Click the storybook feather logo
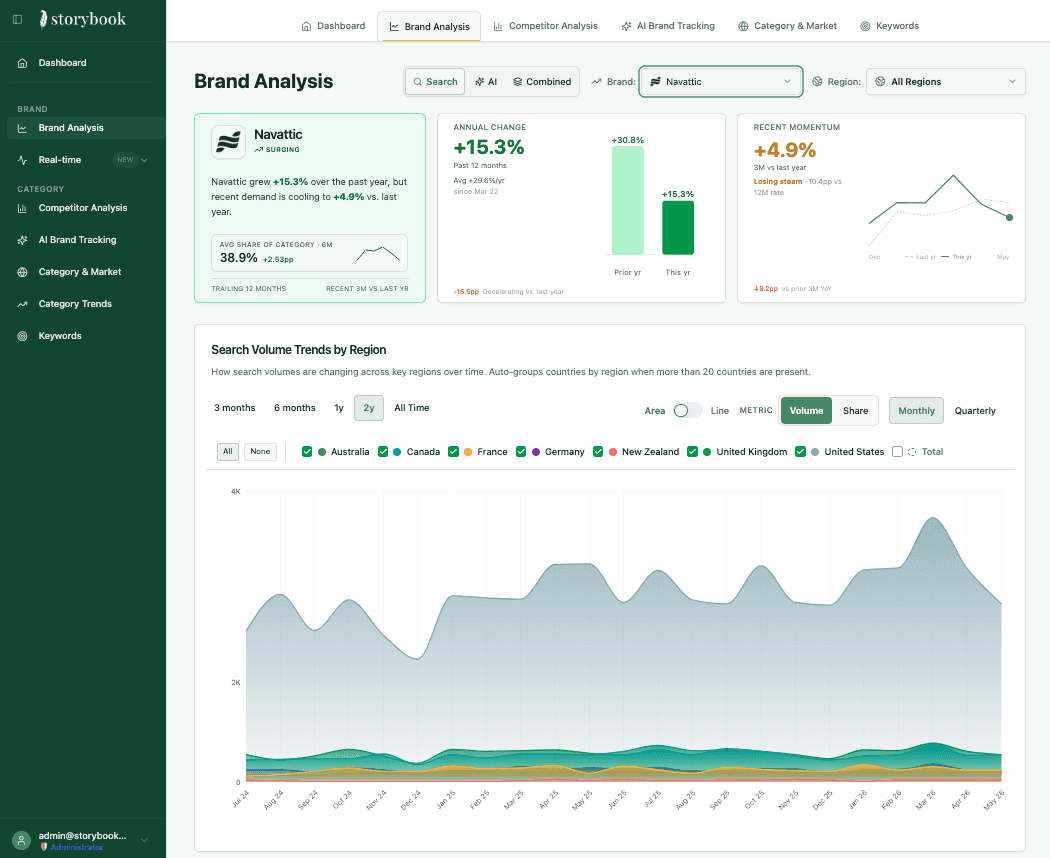 pos(43,19)
